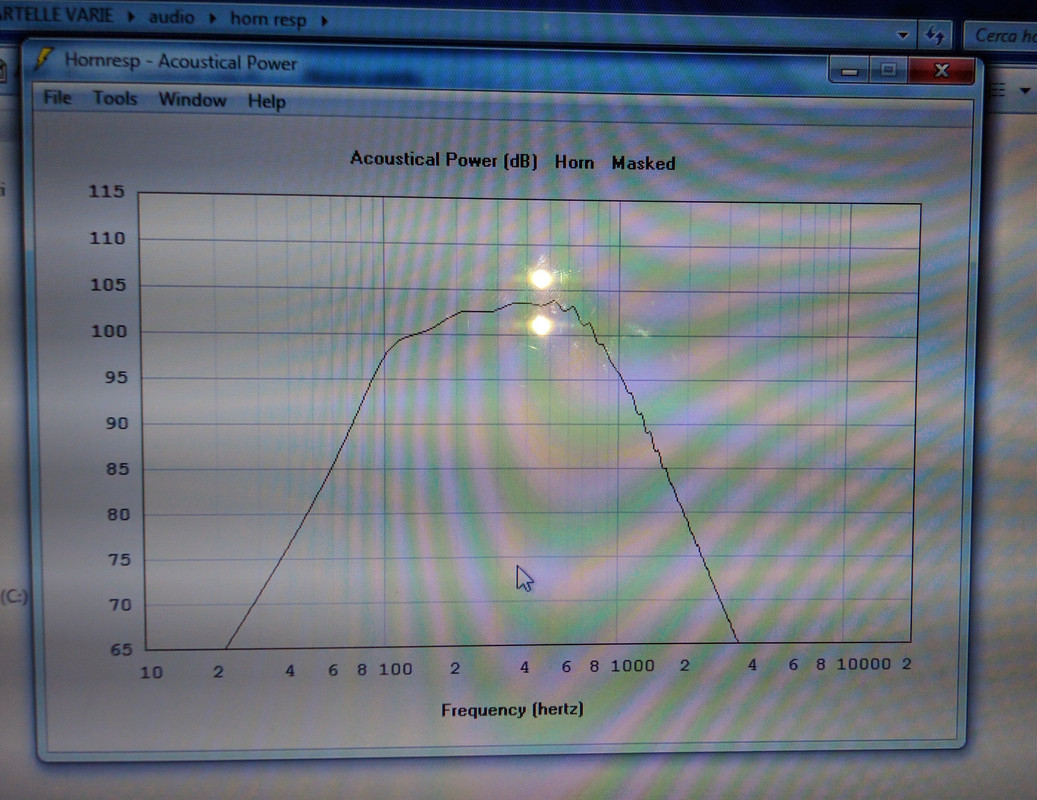Click the 'audio' folder in Explorer breadcrumb

coord(171,17)
